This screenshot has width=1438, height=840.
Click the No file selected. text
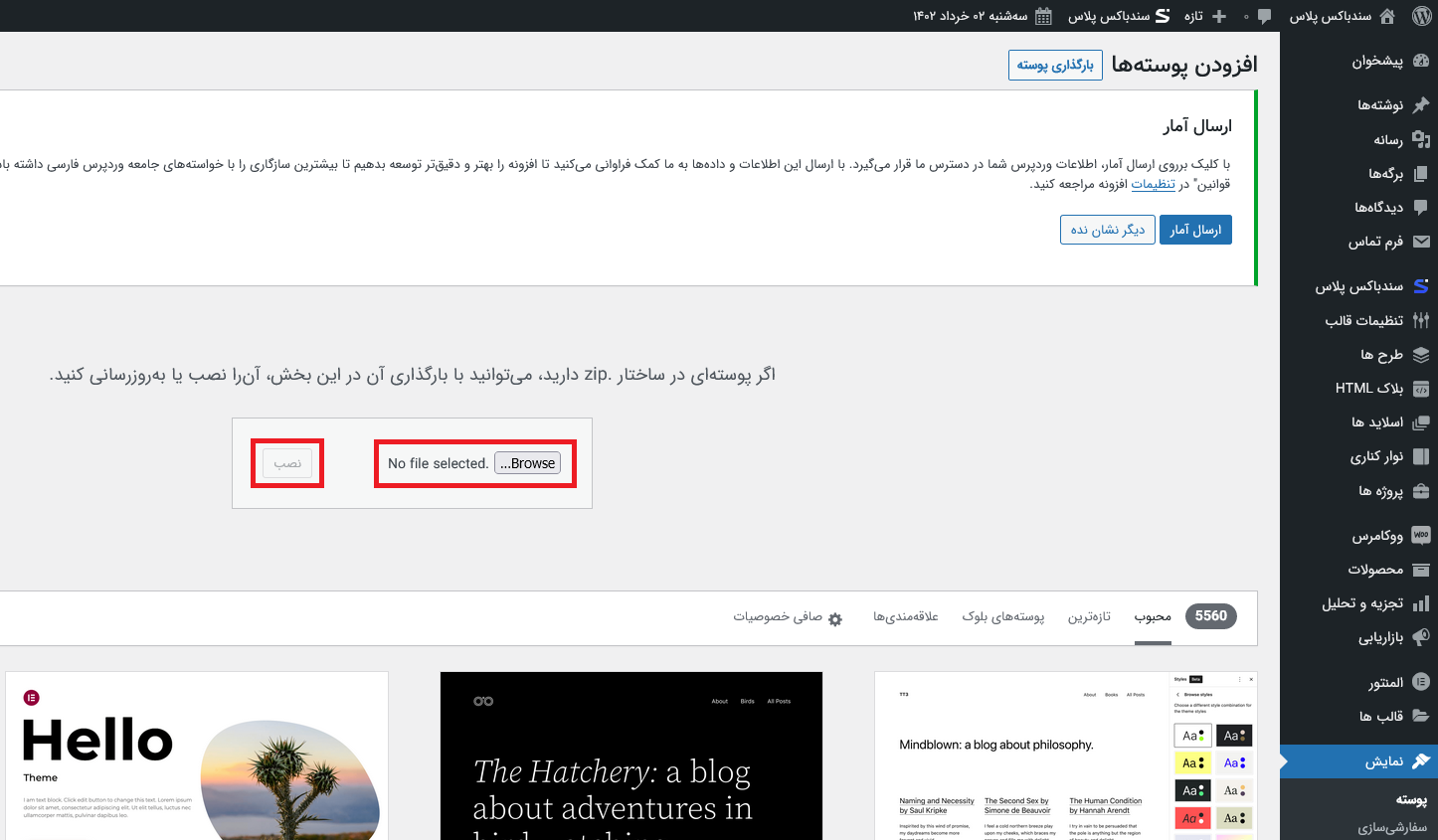point(438,463)
